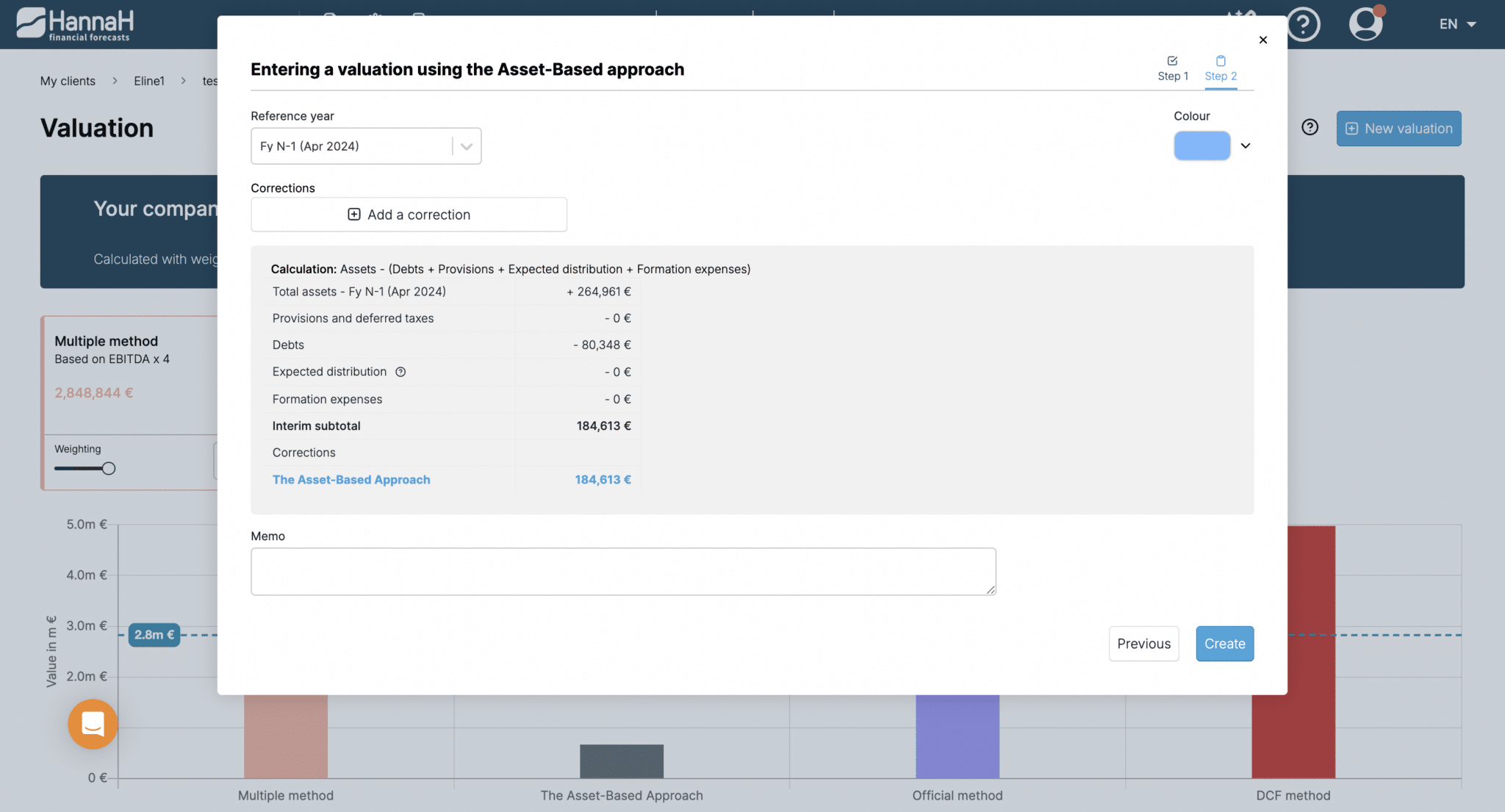Start a New valuation
The height and width of the screenshot is (812, 1505).
[x=1398, y=128]
